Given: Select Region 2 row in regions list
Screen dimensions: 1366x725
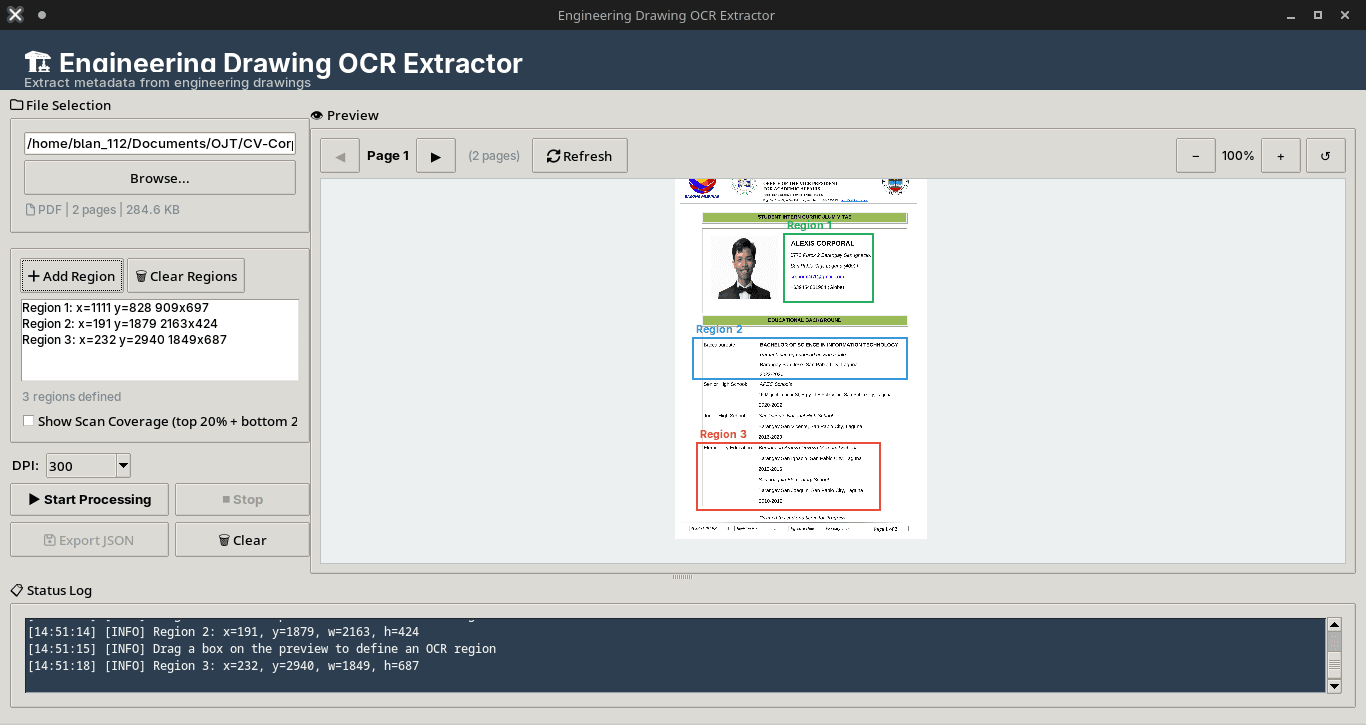Looking at the screenshot, I should pos(160,324).
